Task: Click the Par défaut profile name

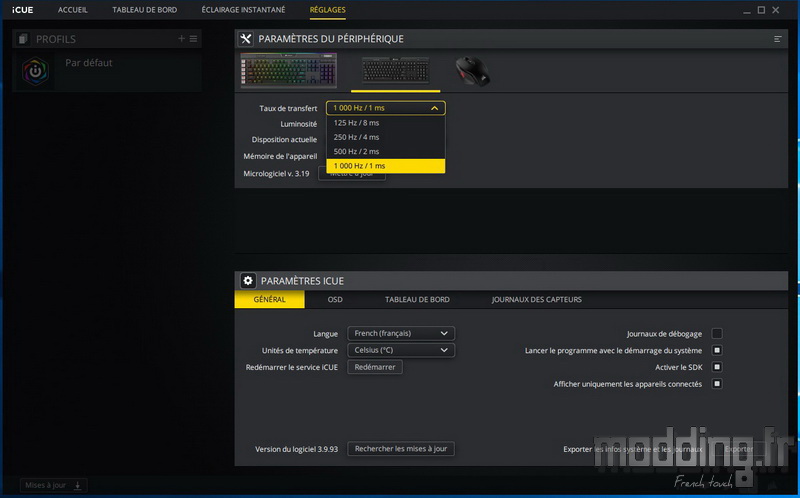Action: [89, 63]
